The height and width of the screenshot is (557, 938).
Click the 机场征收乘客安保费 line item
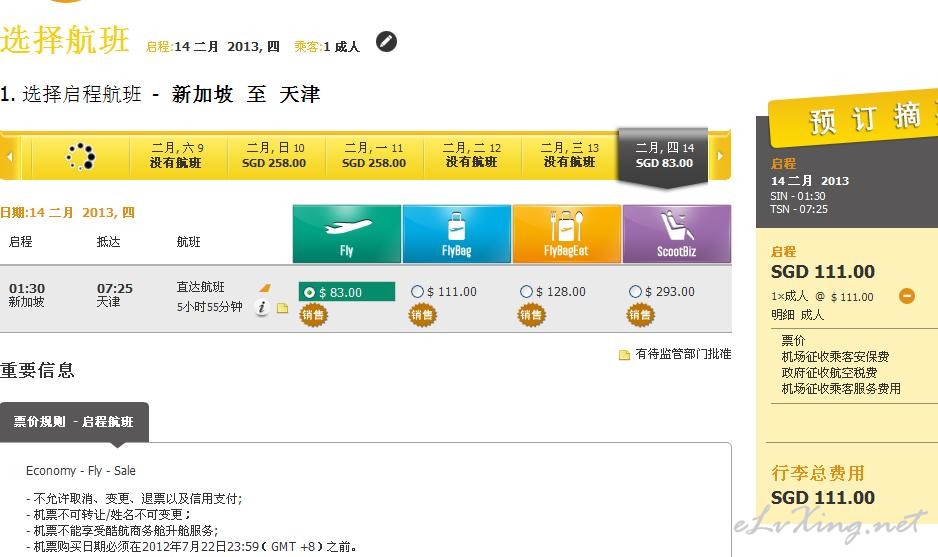pos(835,357)
